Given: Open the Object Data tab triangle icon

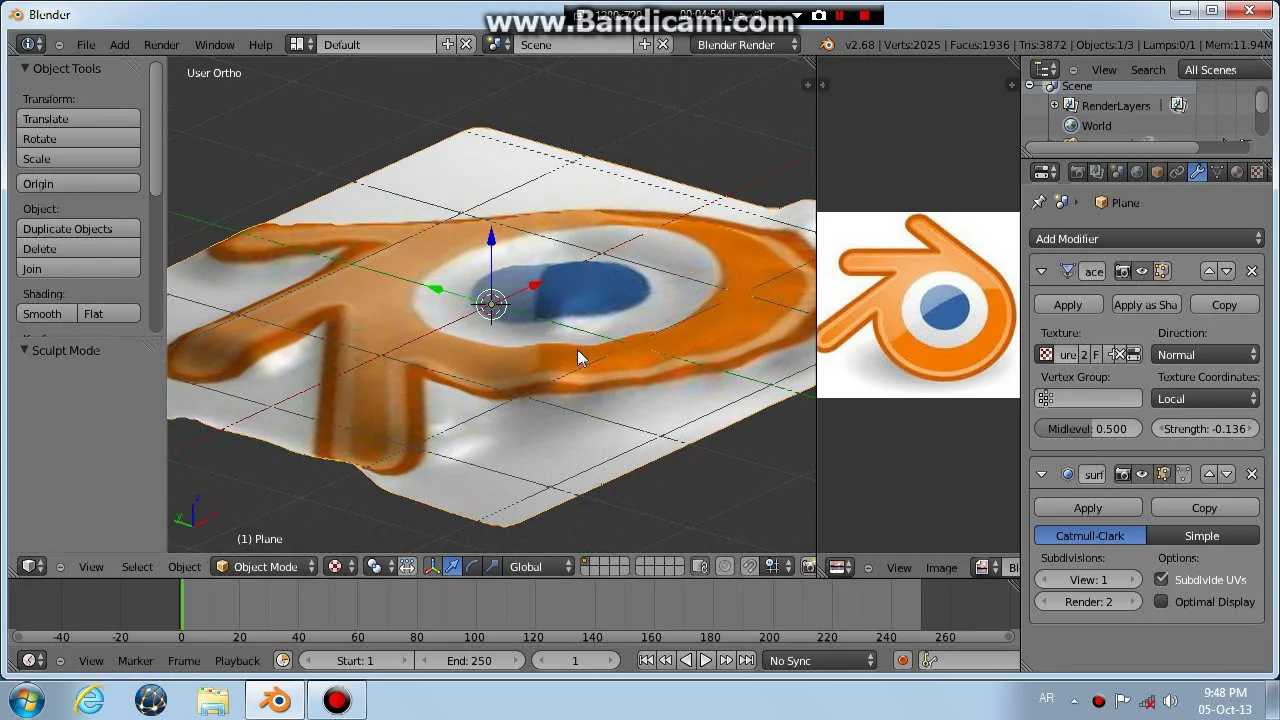Looking at the screenshot, I should tap(1217, 172).
